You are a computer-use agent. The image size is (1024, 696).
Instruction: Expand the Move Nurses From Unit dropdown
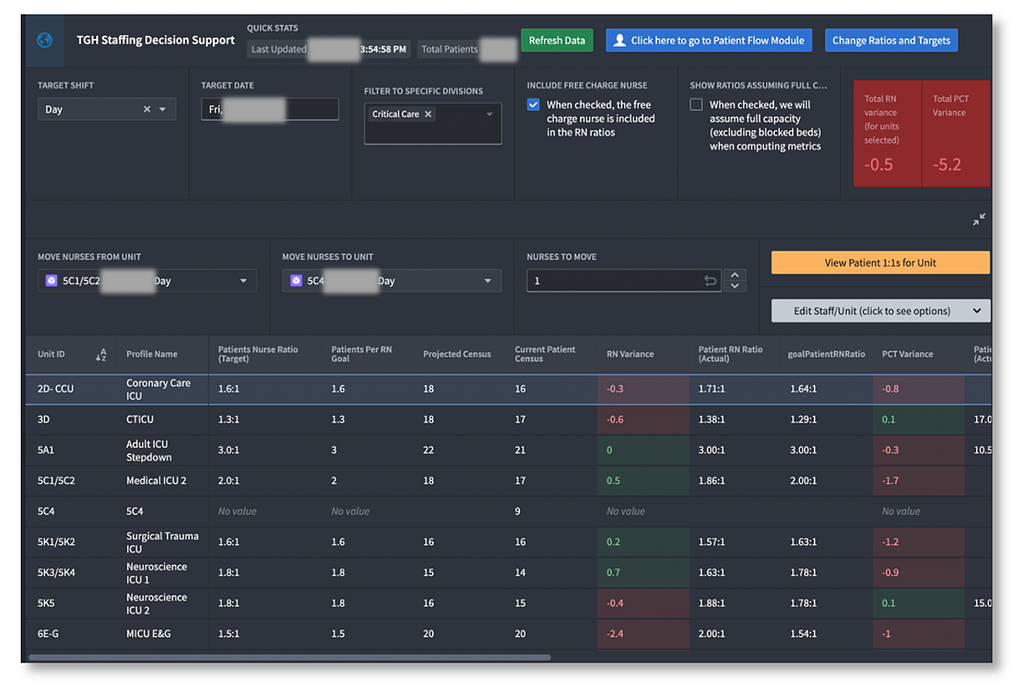(243, 281)
